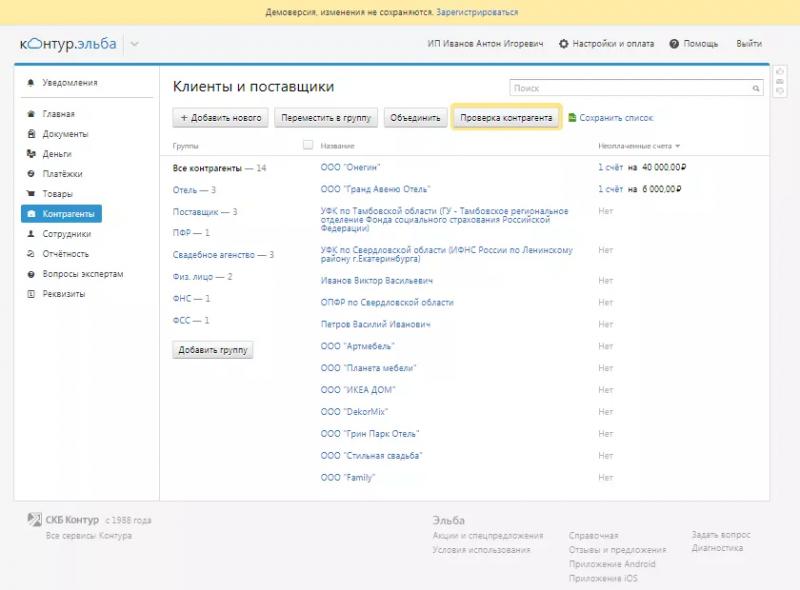Screen dimensions: 800x590
Task: Open the Отчётность section in the sidebar
Action: click(65, 254)
